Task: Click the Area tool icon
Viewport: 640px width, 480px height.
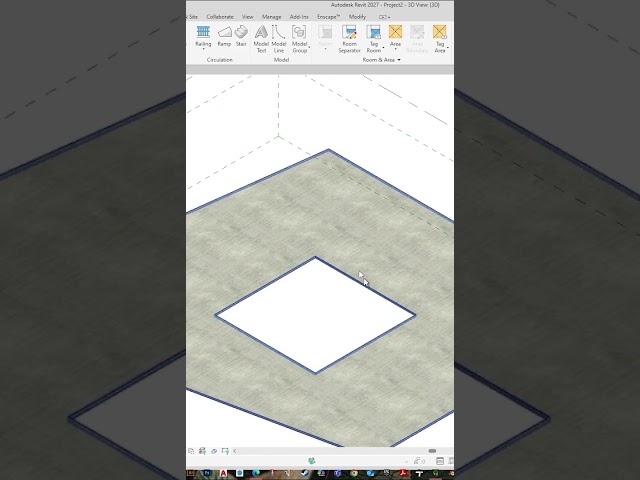Action: click(x=395, y=32)
